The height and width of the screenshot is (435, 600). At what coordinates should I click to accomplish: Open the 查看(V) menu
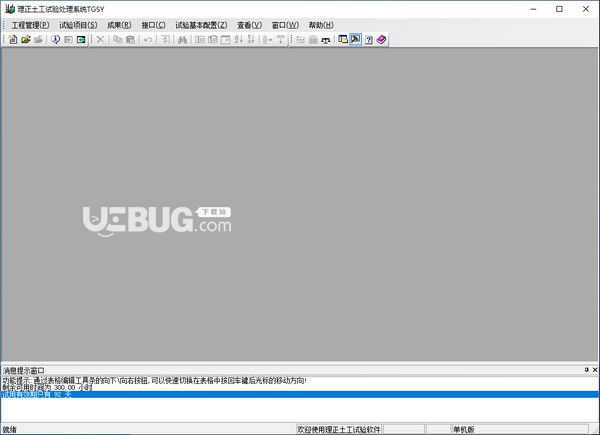click(249, 25)
